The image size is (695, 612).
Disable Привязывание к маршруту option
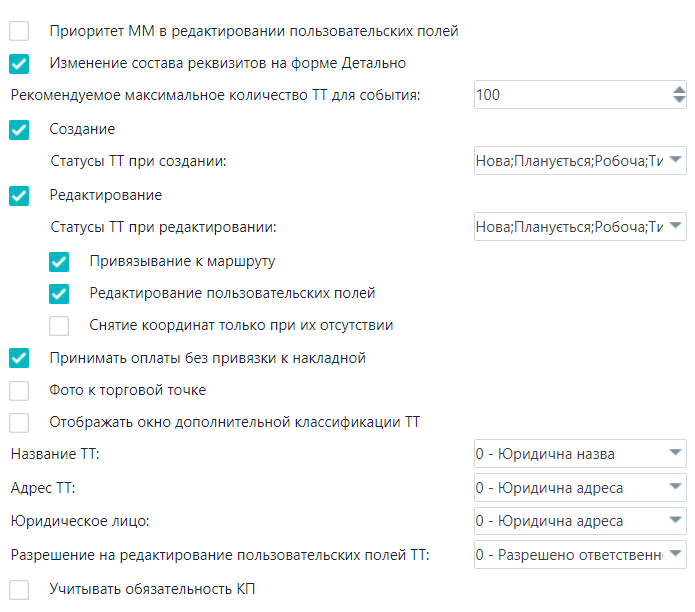(59, 261)
